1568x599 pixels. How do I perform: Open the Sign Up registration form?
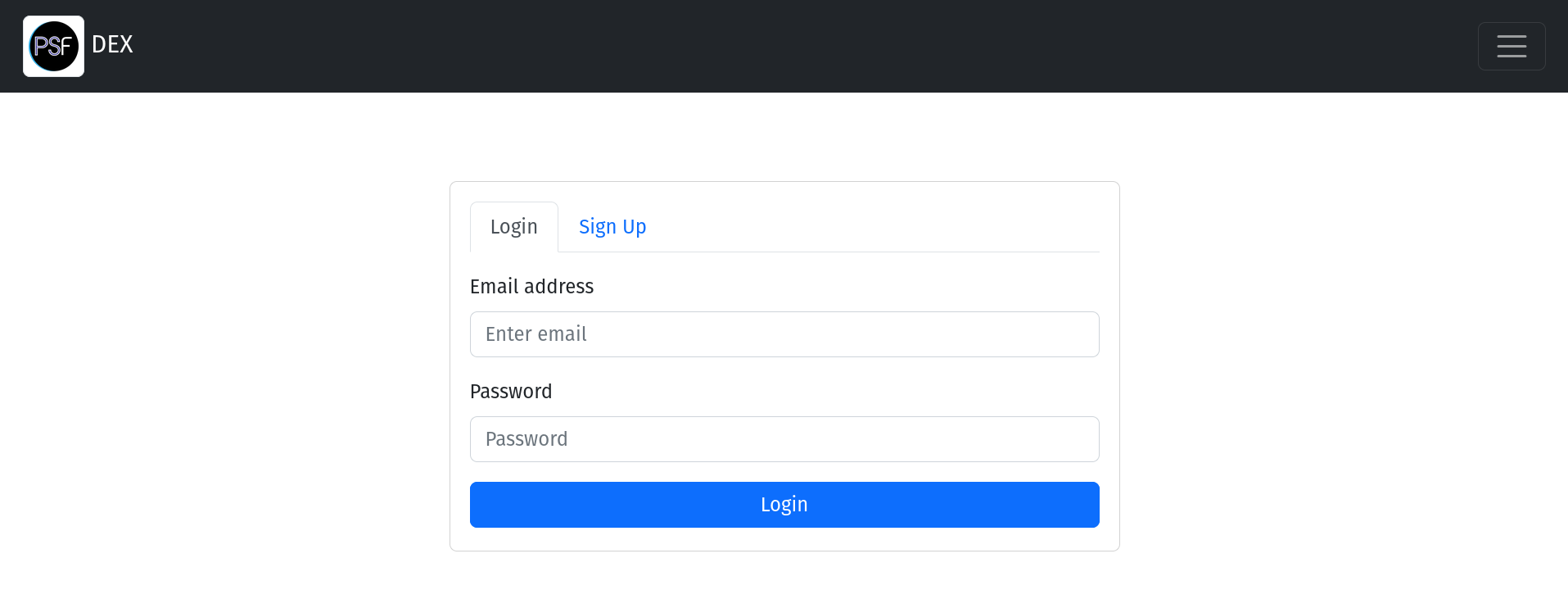click(612, 226)
